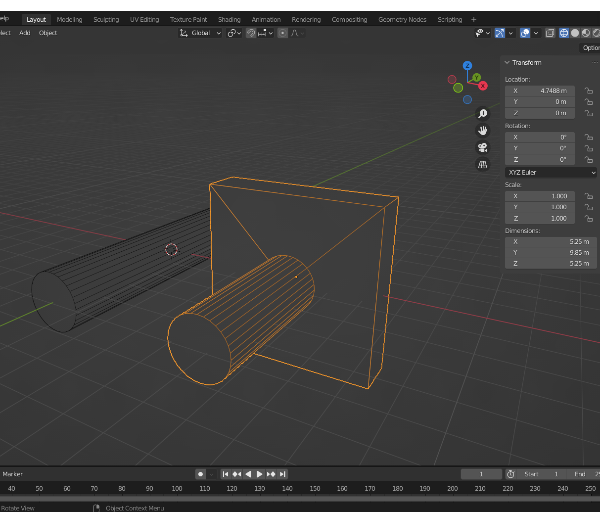This screenshot has width=600, height=512.
Task: Open auto keying options dropdown
Action: click(211, 474)
